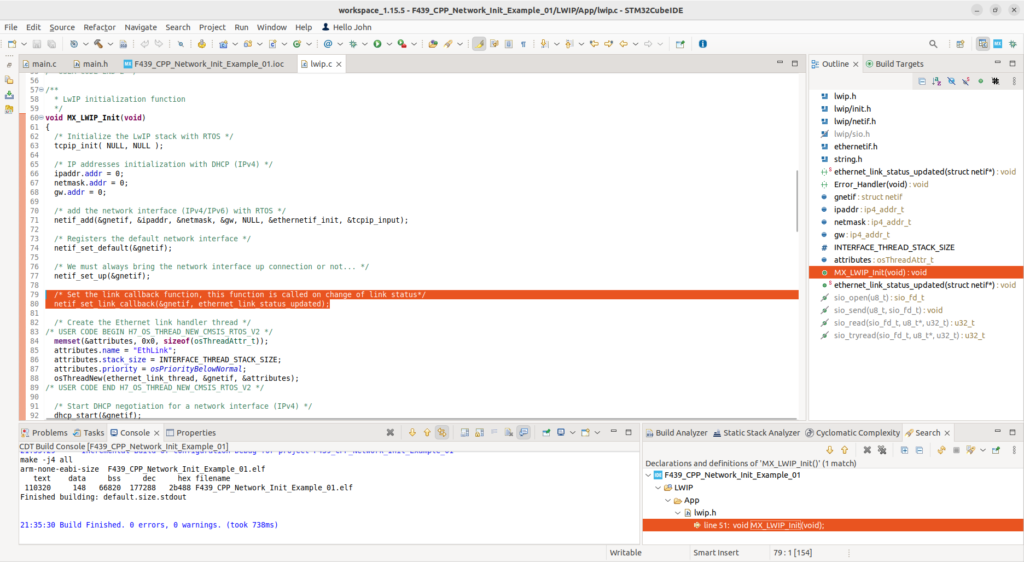Open the Refactor menu

[x=99, y=27]
